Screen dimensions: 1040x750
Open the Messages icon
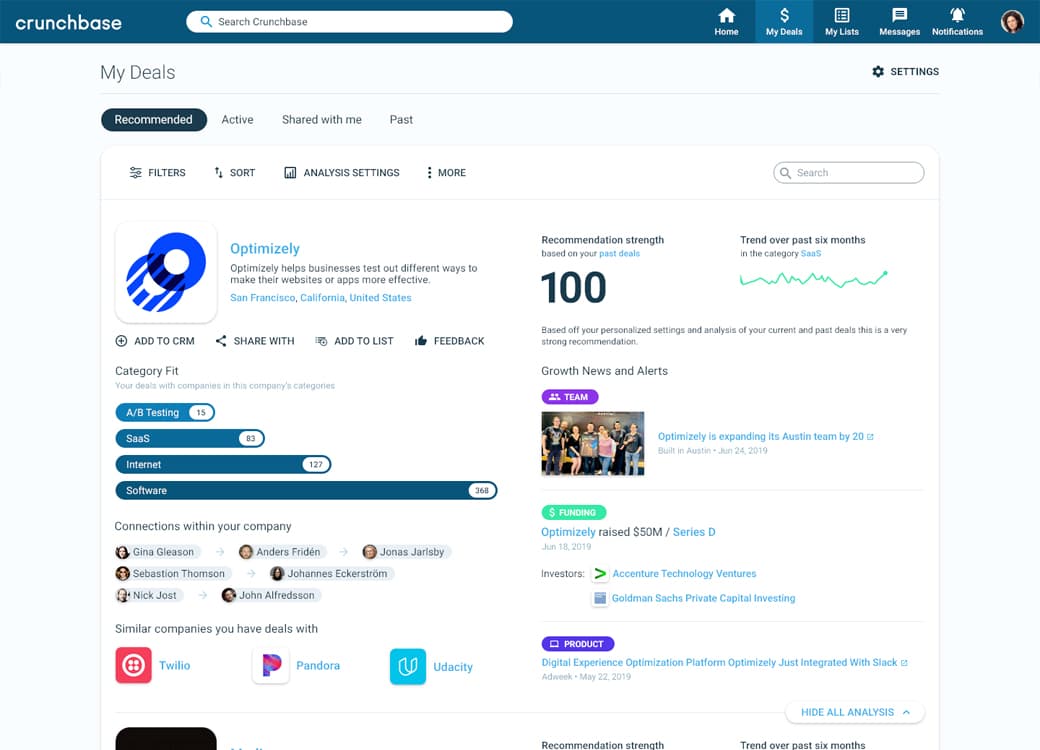899,16
